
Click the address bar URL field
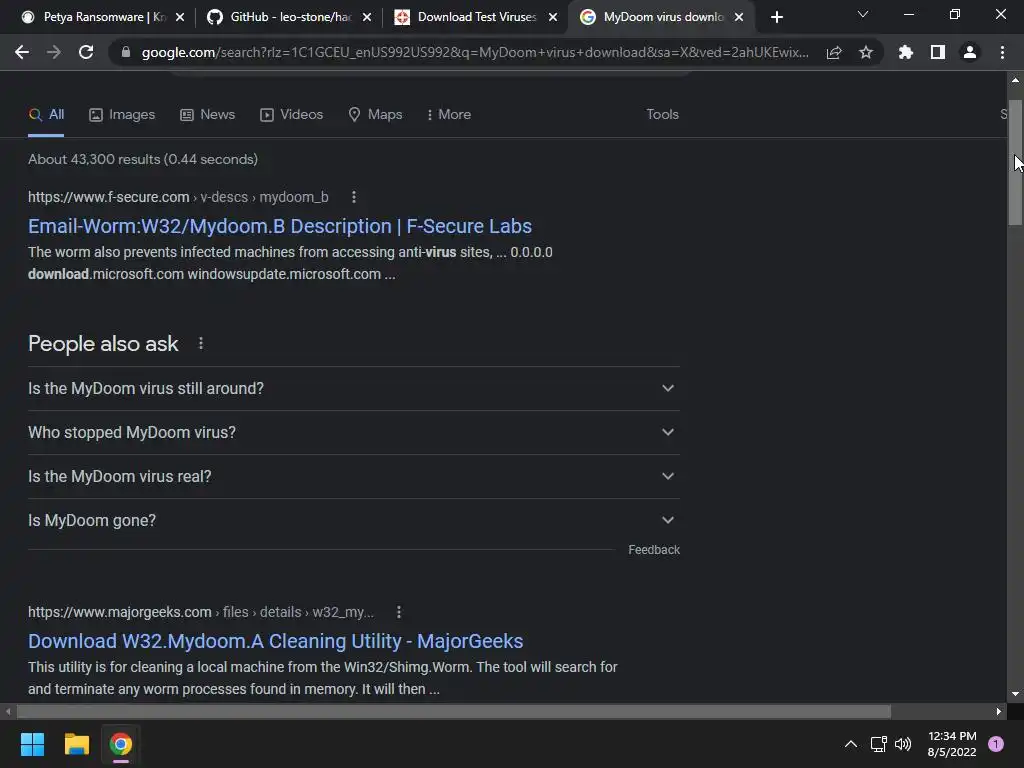pyautogui.click(x=475, y=52)
